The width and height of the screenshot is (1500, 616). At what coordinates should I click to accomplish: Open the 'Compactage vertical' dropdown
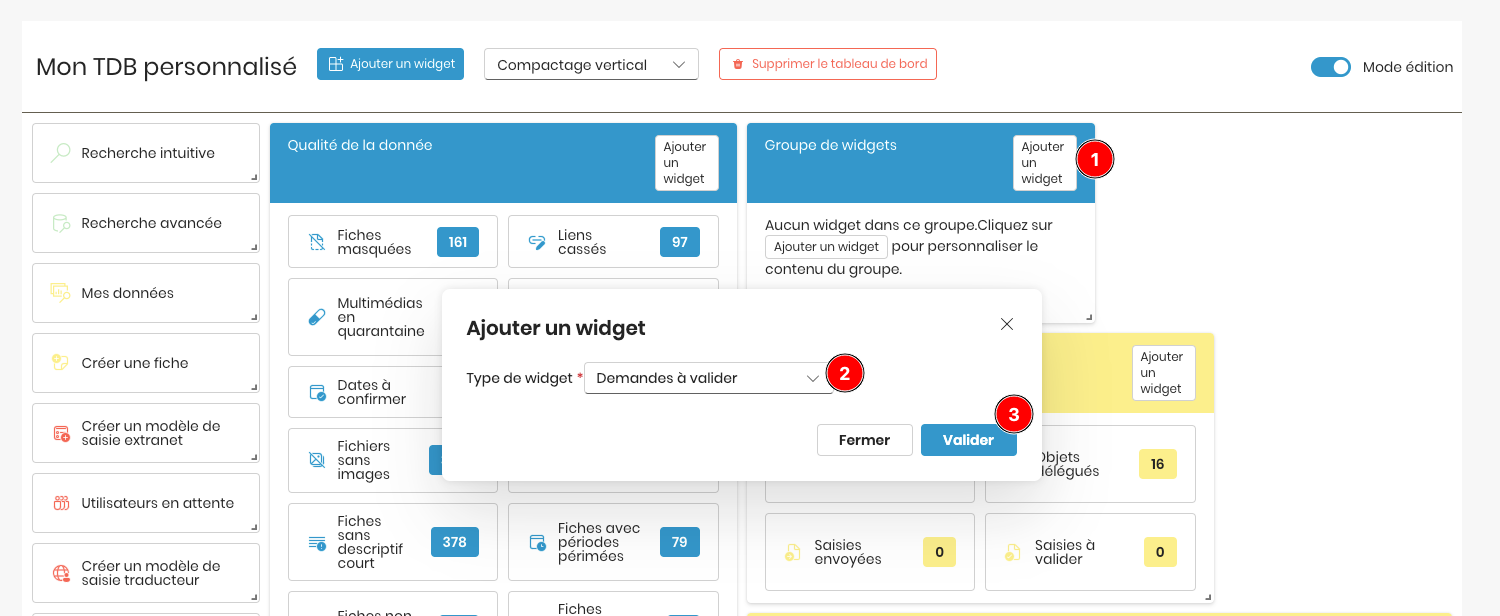(590, 64)
